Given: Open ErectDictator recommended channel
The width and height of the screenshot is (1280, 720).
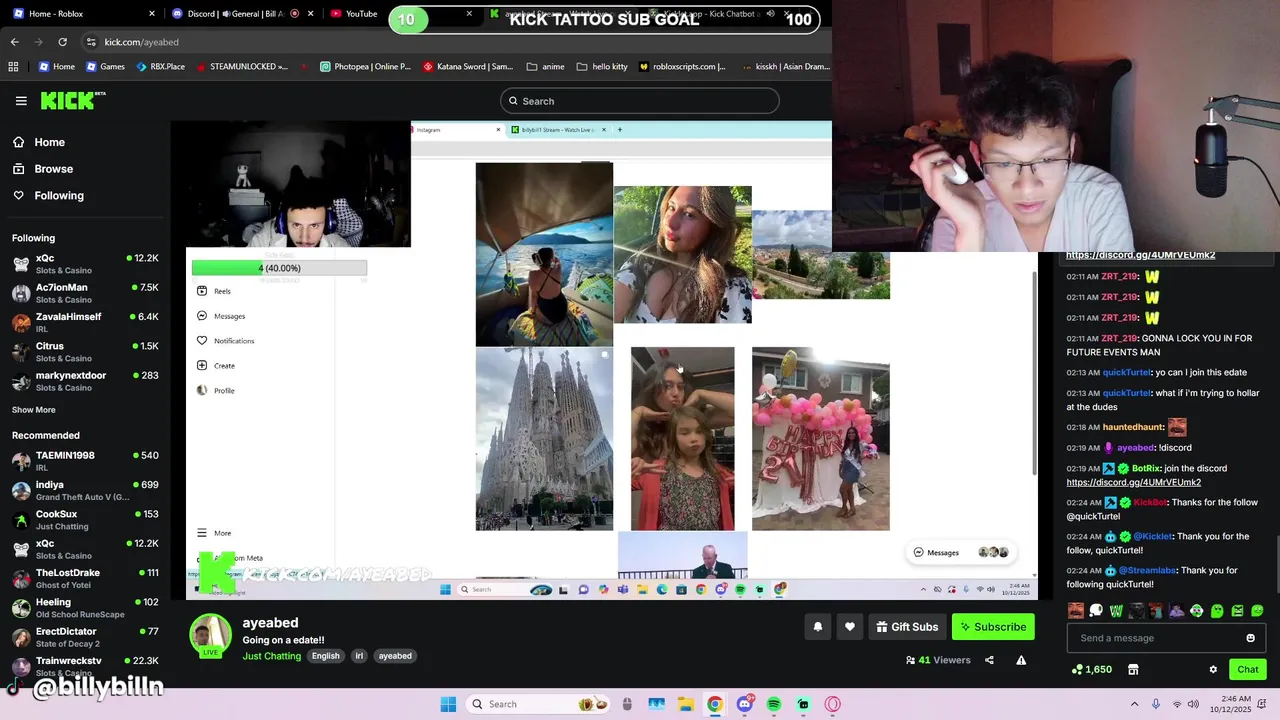Looking at the screenshot, I should click(x=85, y=637).
